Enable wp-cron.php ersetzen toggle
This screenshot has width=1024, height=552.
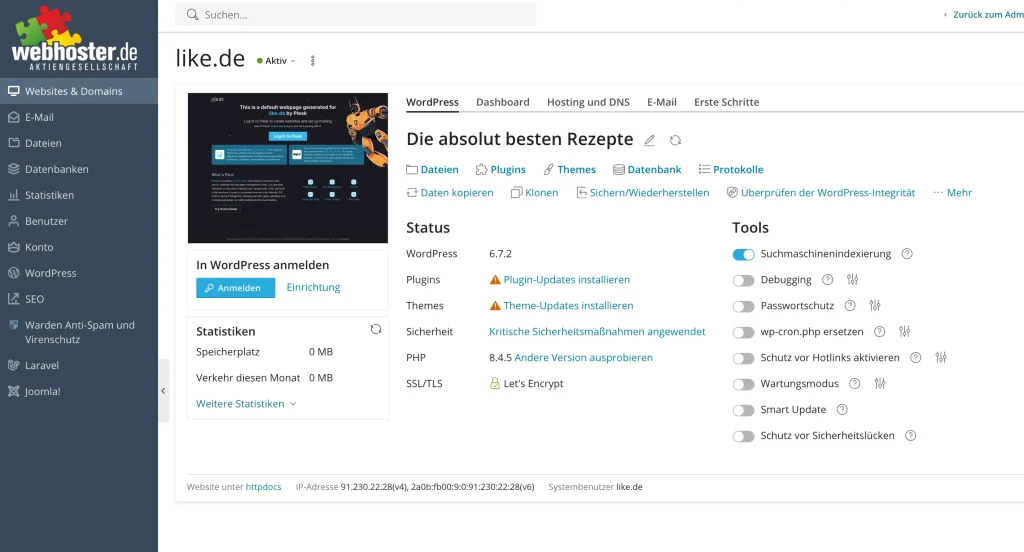[x=743, y=333]
